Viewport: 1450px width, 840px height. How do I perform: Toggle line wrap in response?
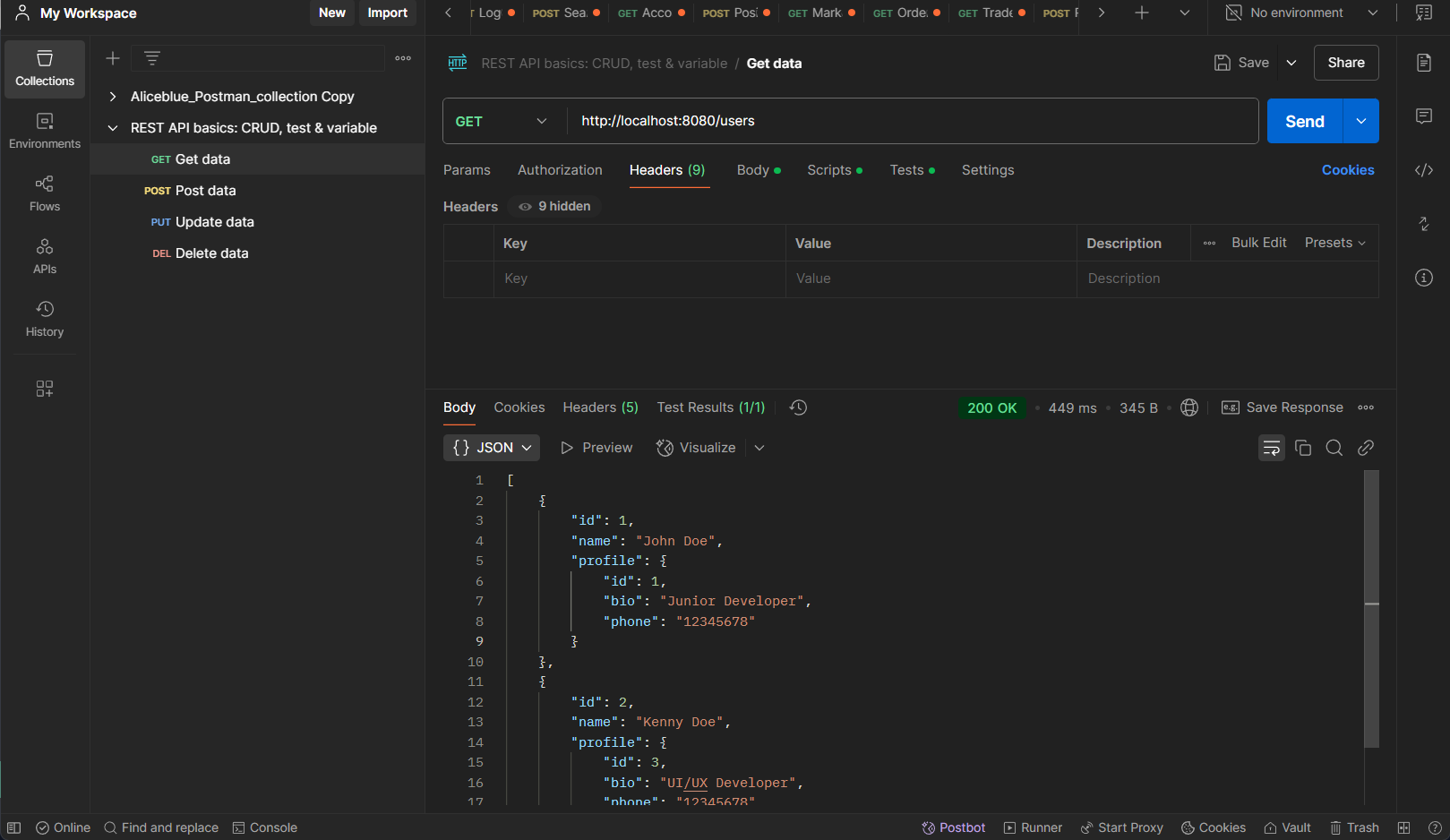(1272, 448)
